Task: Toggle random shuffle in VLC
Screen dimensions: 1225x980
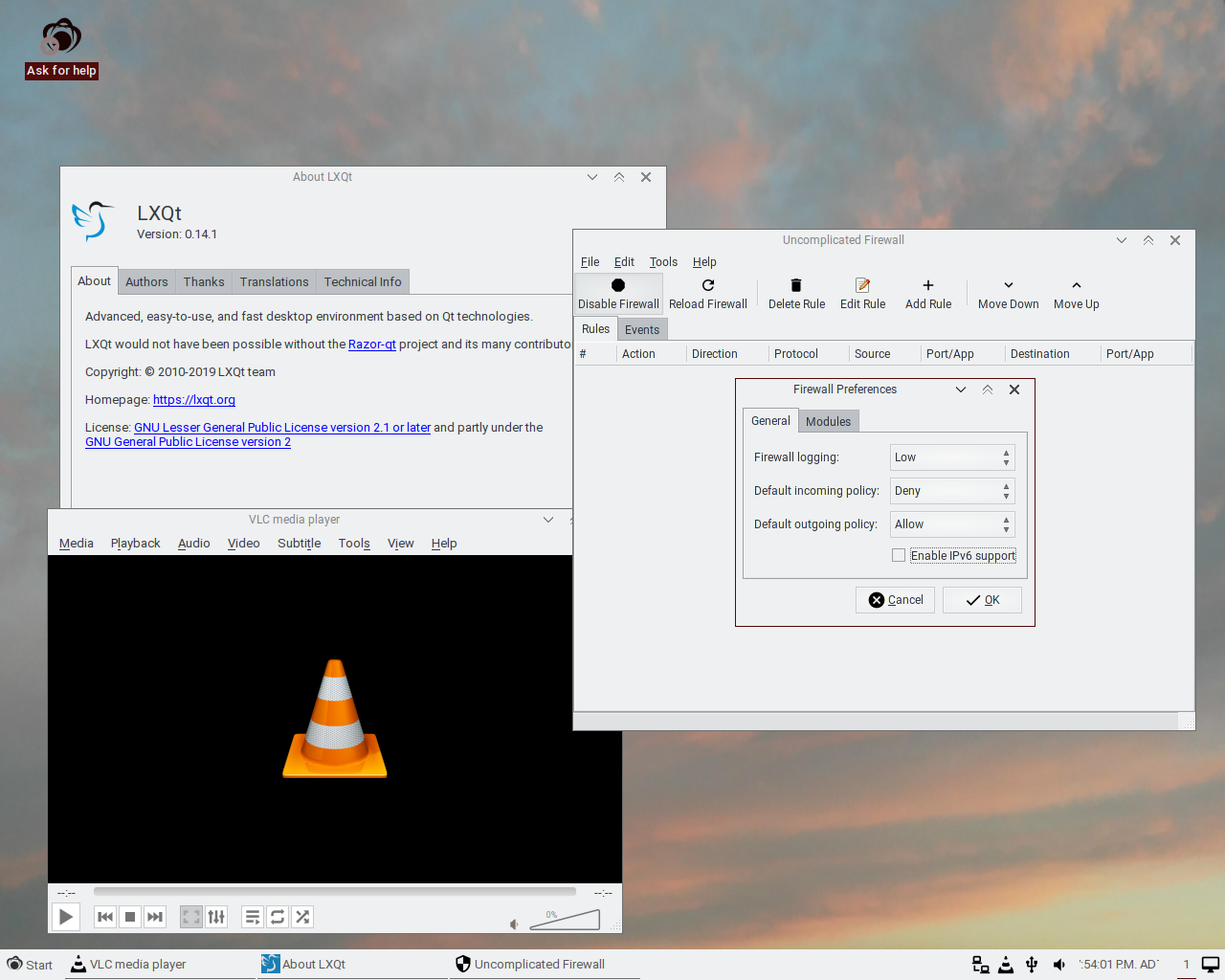Action: pos(302,917)
